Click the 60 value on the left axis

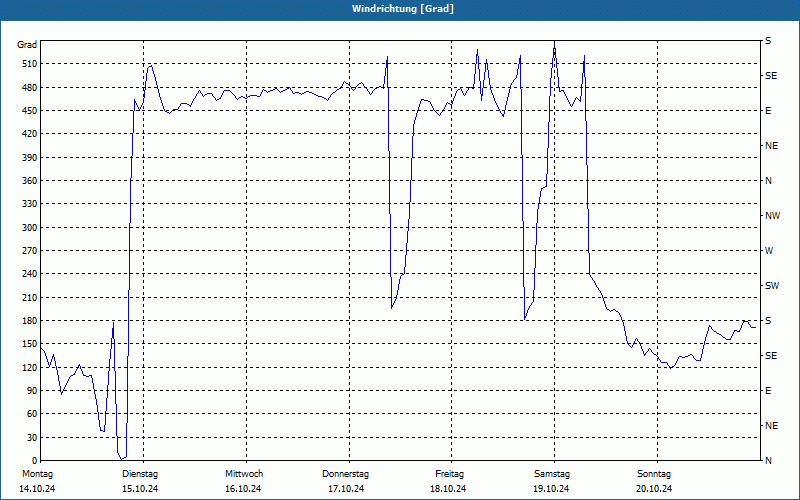(x=32, y=414)
